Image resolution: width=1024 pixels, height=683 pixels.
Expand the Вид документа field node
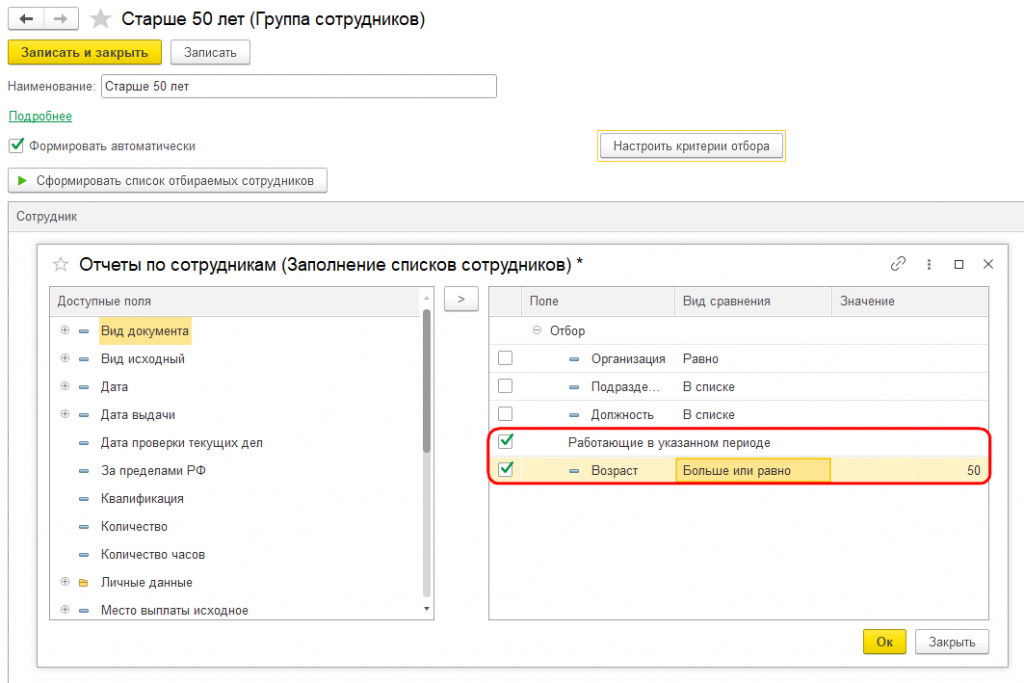coord(65,330)
